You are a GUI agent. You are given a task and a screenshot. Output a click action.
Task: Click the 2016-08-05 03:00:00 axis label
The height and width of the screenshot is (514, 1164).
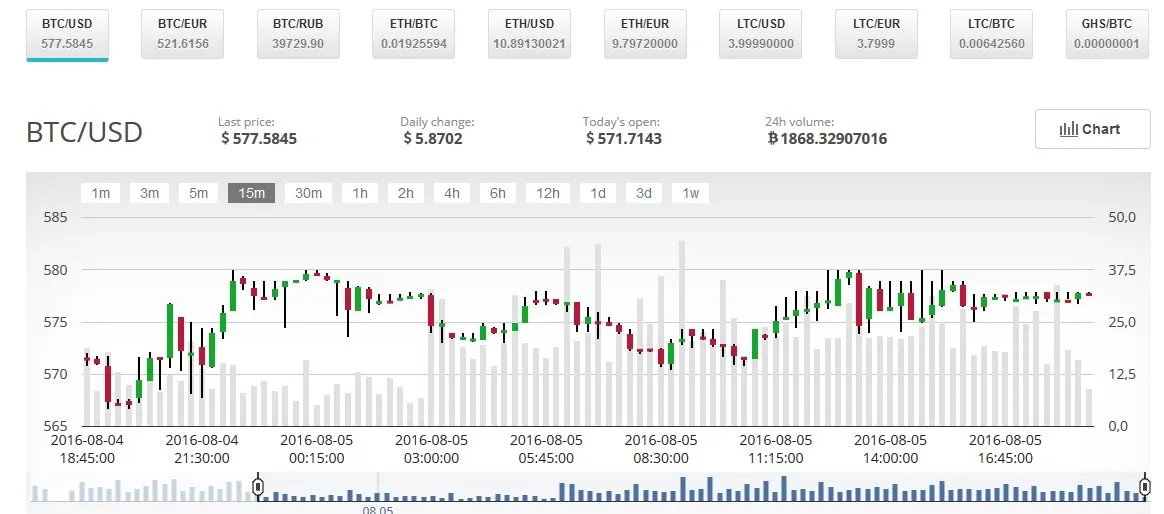pyautogui.click(x=432, y=449)
